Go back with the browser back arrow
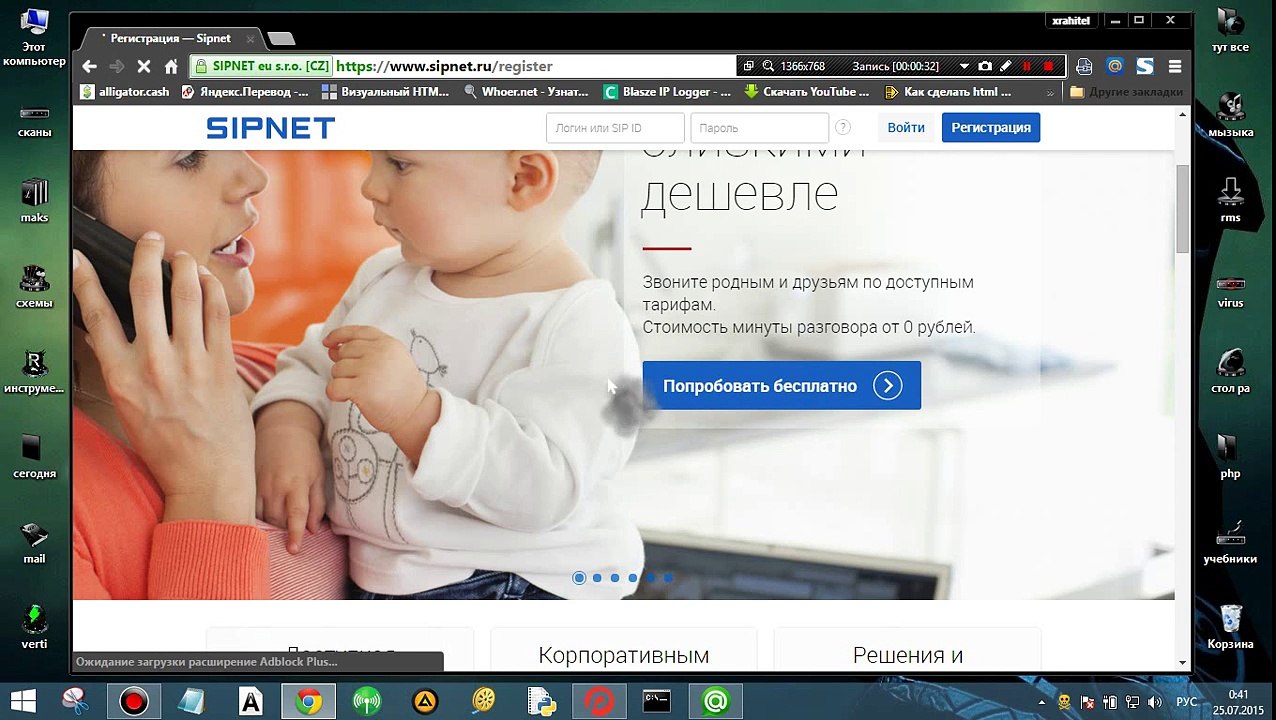Viewport: 1276px width, 720px height. [x=89, y=66]
